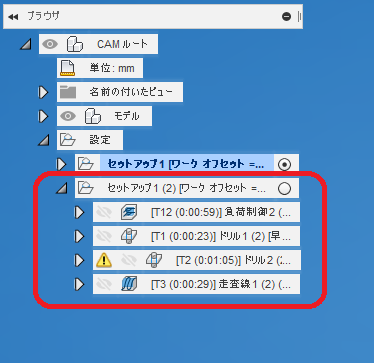Viewport: 374px width, 363px height.
Task: Select the 単位: mm entry
Action: pyautogui.click(x=112, y=68)
